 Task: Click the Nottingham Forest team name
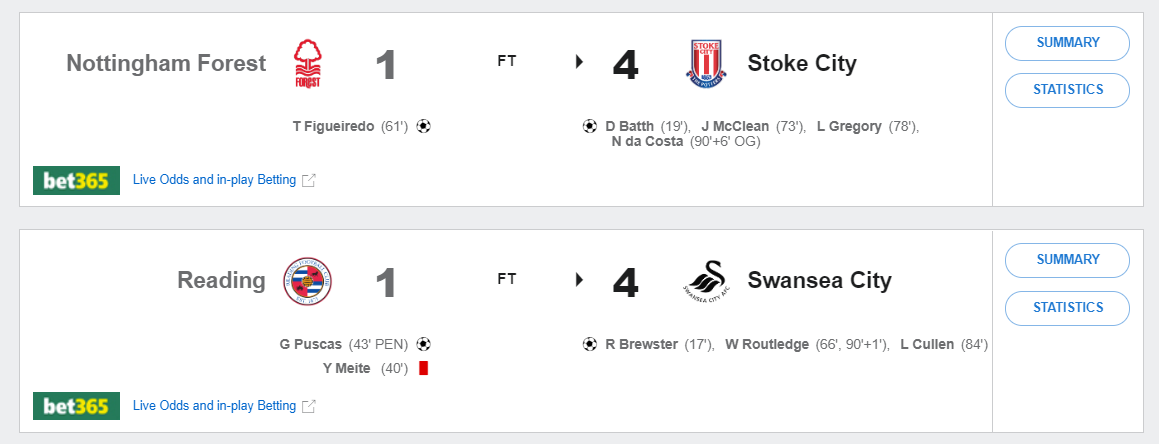click(166, 64)
